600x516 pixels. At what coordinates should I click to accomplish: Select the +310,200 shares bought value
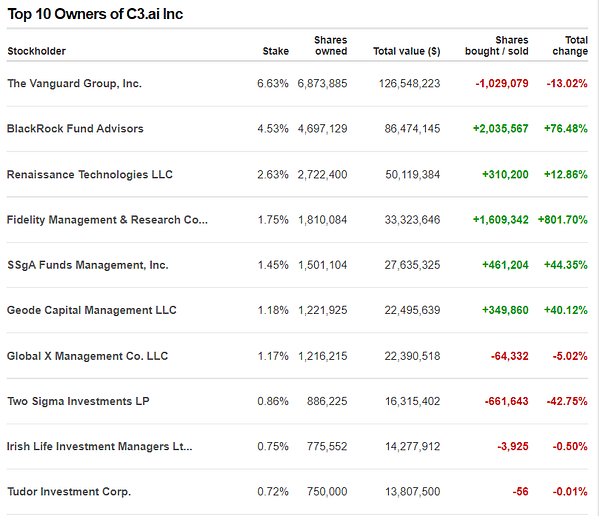505,175
